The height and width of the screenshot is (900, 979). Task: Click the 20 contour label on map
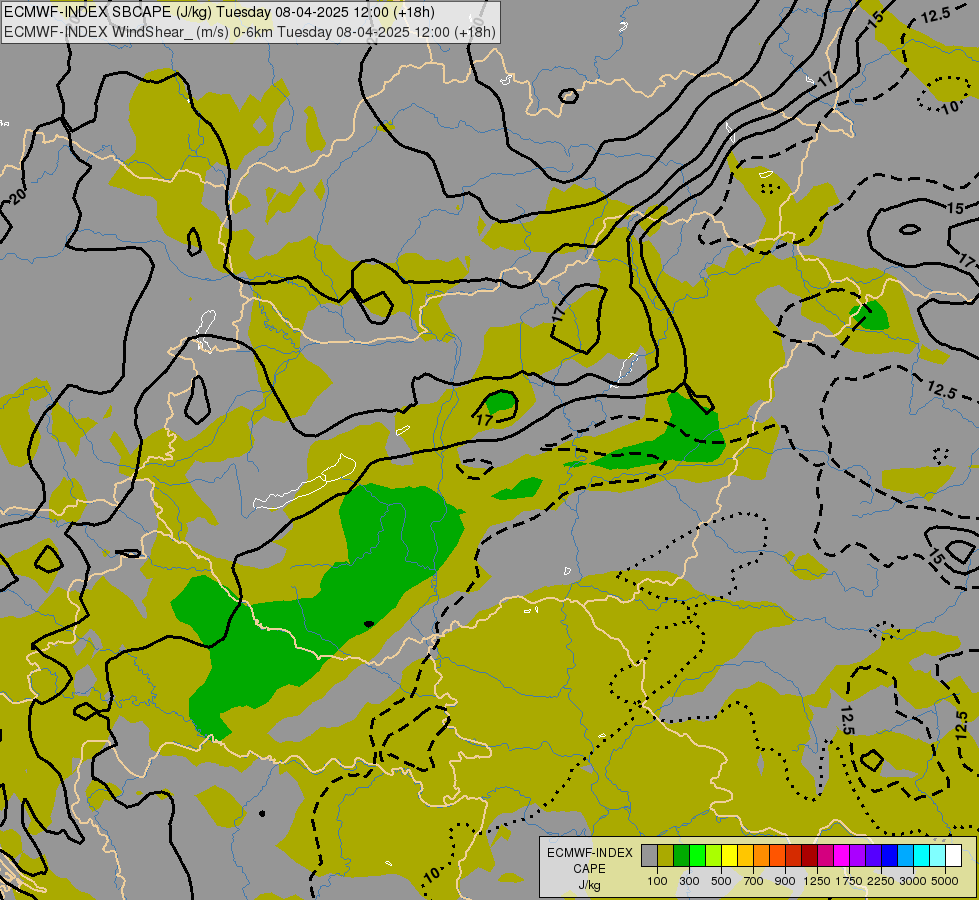(x=18, y=196)
